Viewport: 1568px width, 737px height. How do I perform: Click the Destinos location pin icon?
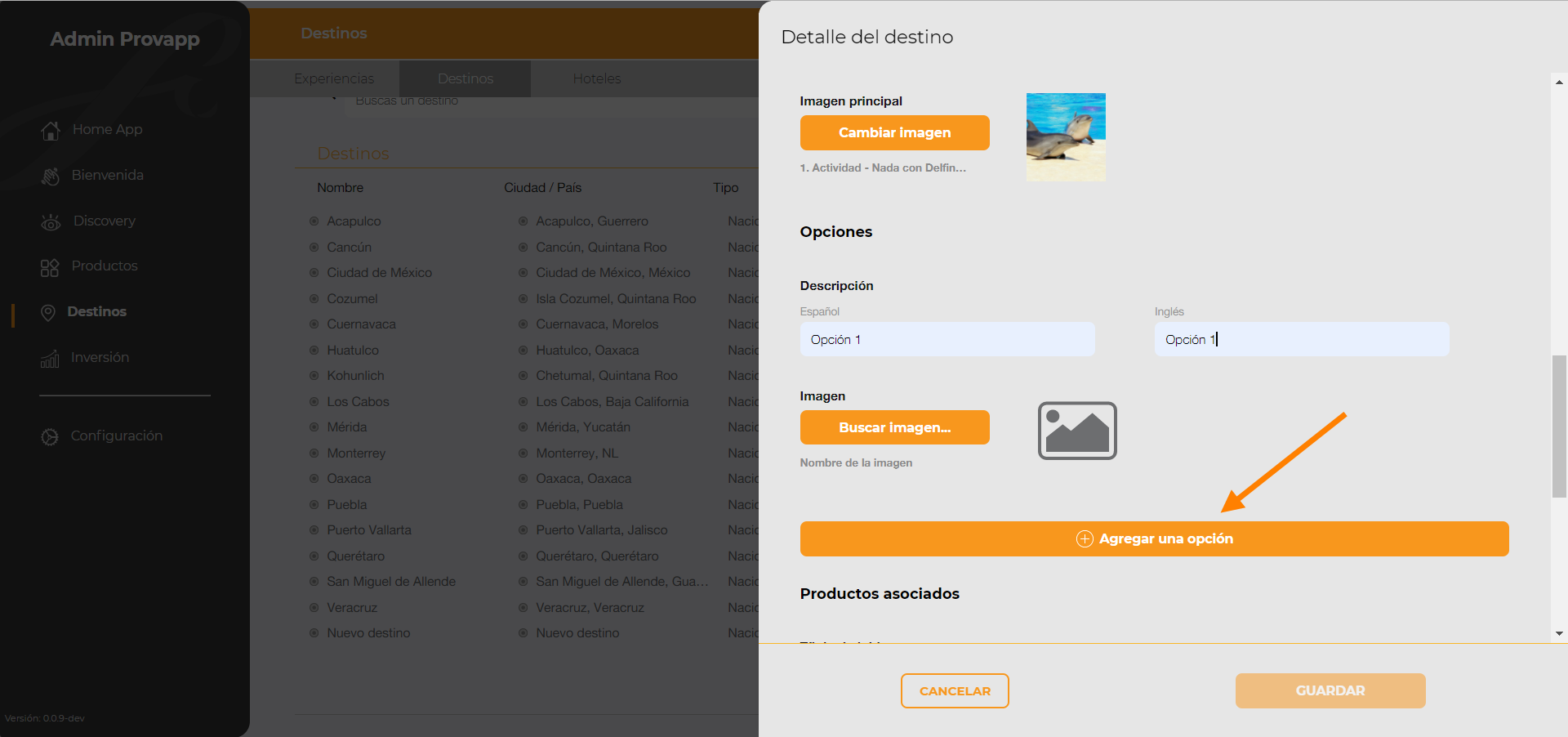coord(48,312)
